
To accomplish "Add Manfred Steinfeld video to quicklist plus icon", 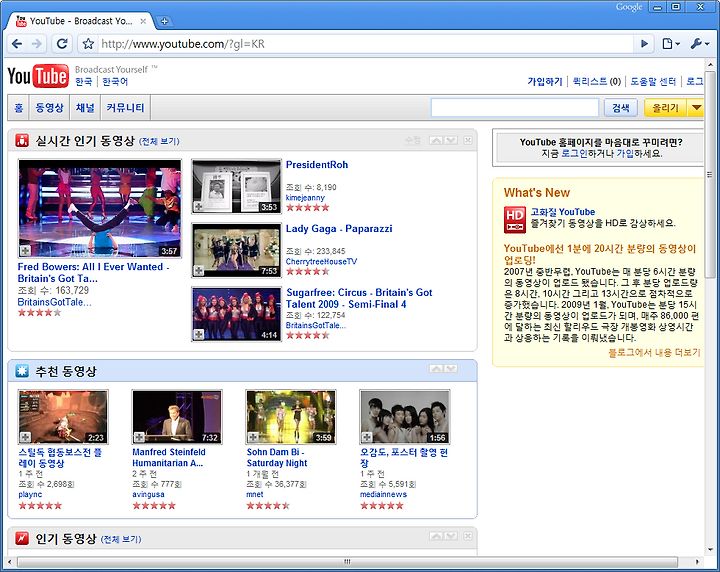I will [x=139, y=437].
